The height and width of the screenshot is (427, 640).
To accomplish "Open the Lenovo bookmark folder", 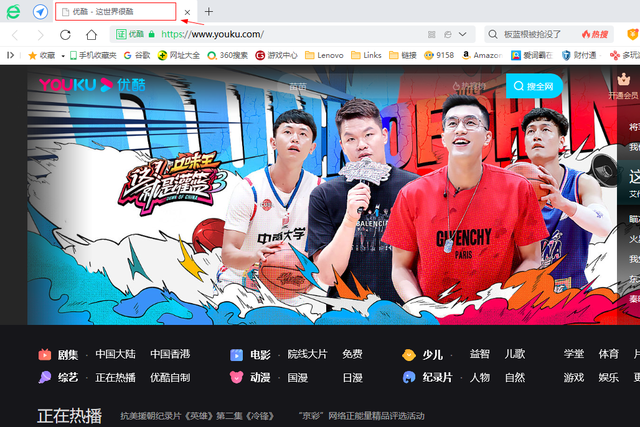I will 324,55.
